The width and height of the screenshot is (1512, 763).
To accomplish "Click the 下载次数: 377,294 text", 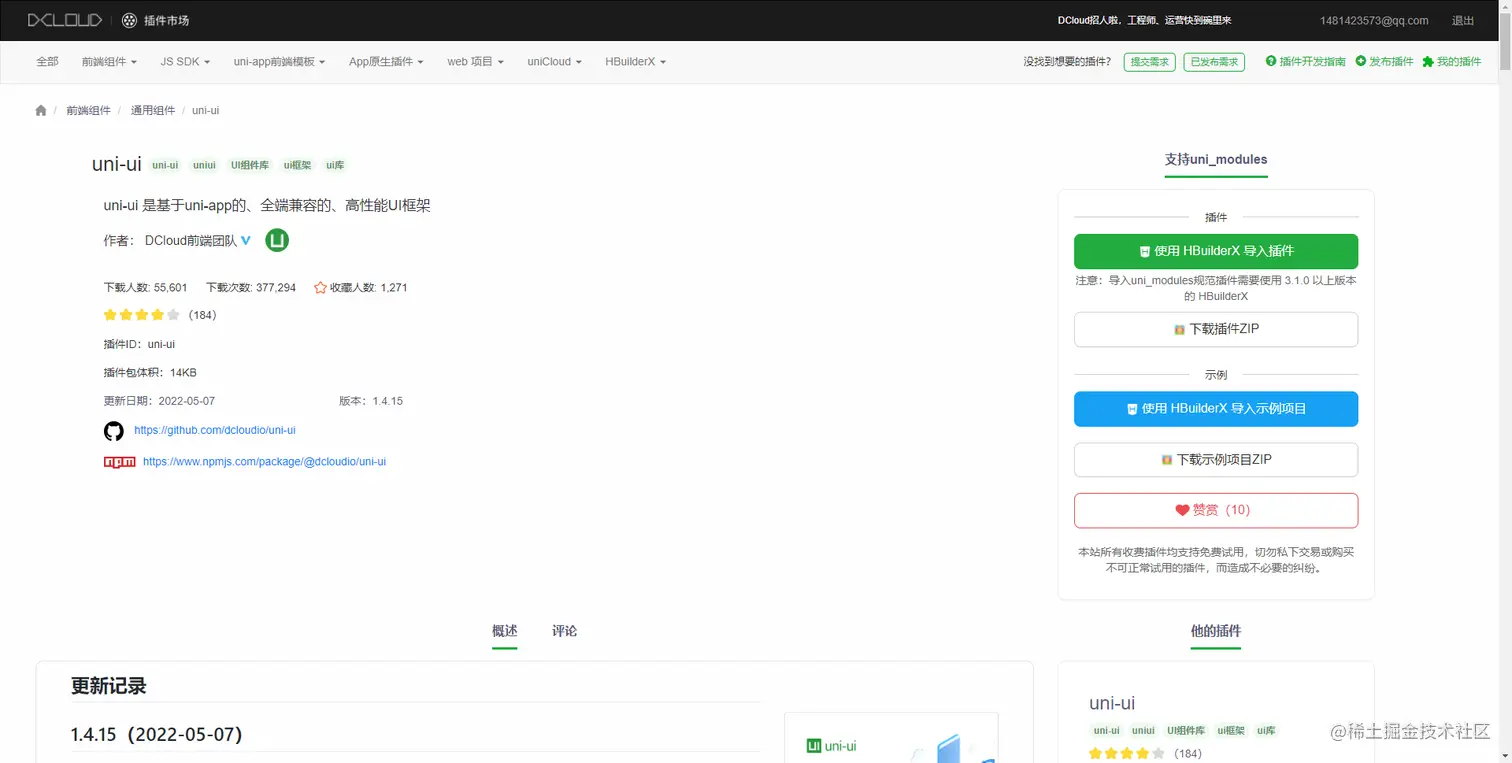I will [x=251, y=288].
